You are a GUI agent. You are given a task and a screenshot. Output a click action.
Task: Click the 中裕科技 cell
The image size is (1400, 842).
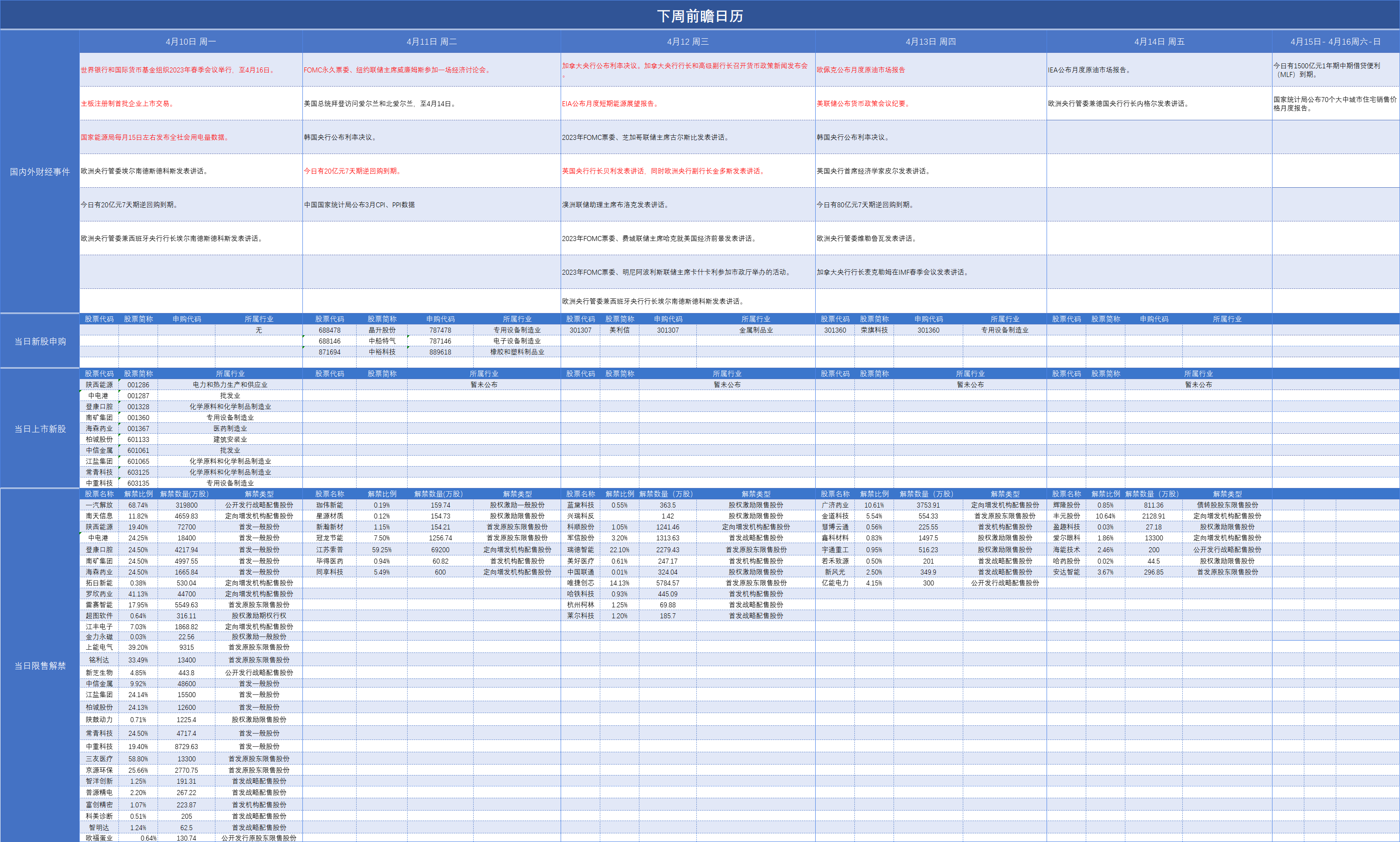tap(382, 352)
